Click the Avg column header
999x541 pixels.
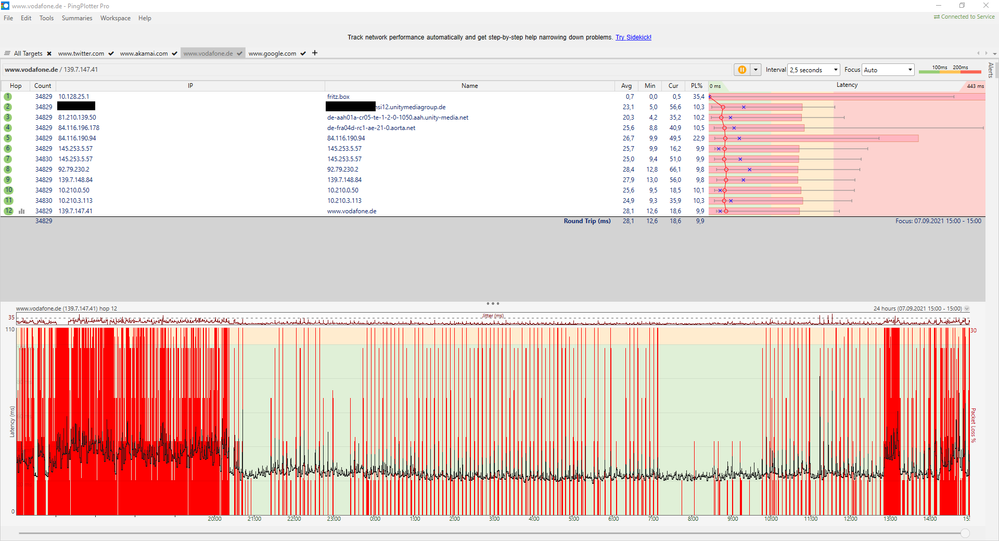pyautogui.click(x=626, y=85)
